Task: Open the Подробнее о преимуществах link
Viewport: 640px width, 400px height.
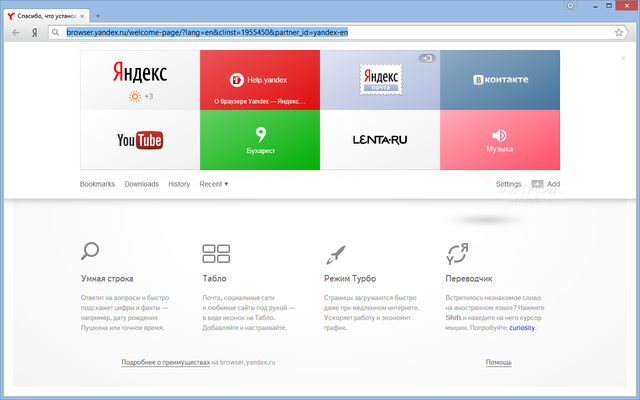Action: click(165, 362)
